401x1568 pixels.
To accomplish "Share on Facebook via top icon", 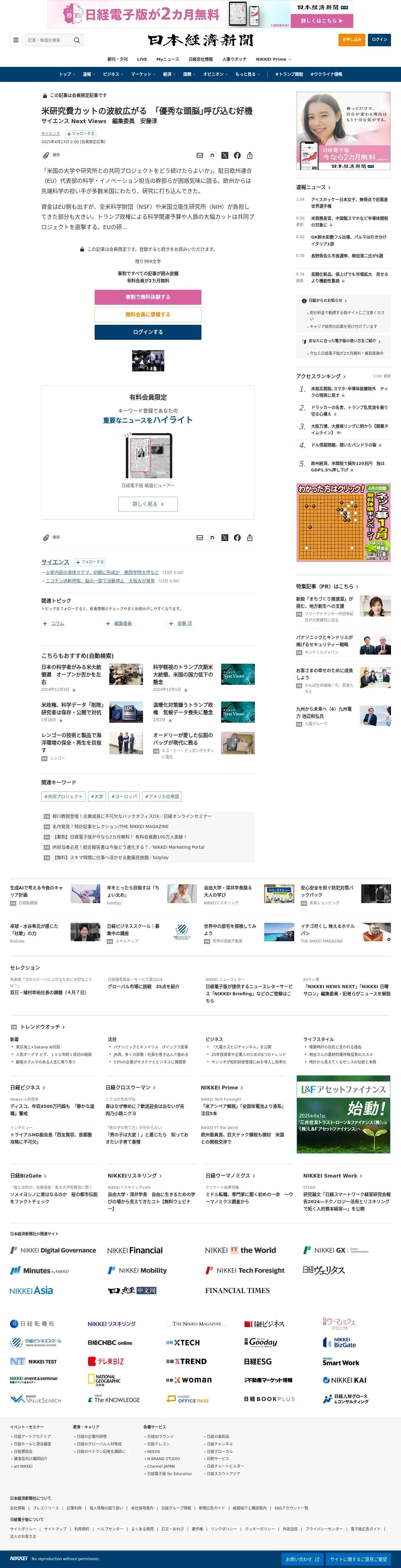I will pos(237,155).
